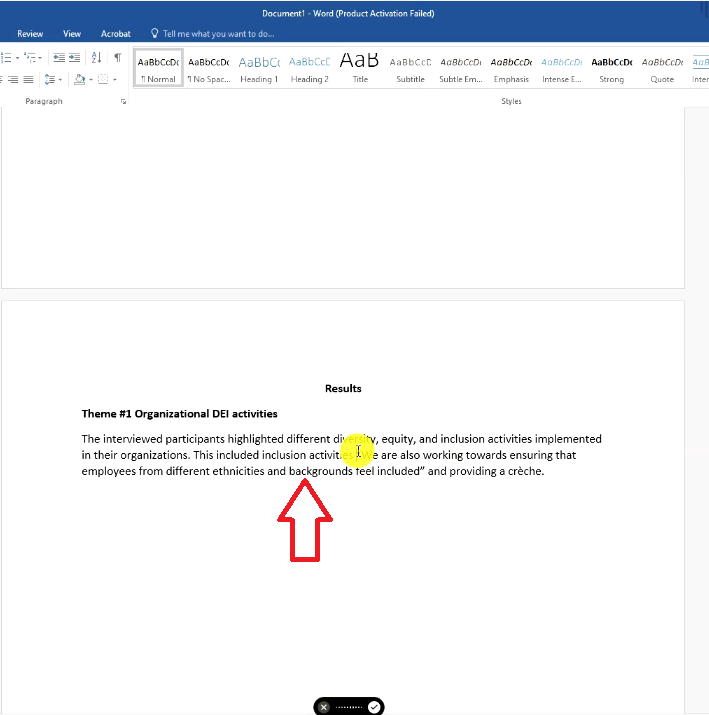Viewport: 709px width, 715px height.
Task: Click the word "organizations" in second line
Action: coord(154,455)
